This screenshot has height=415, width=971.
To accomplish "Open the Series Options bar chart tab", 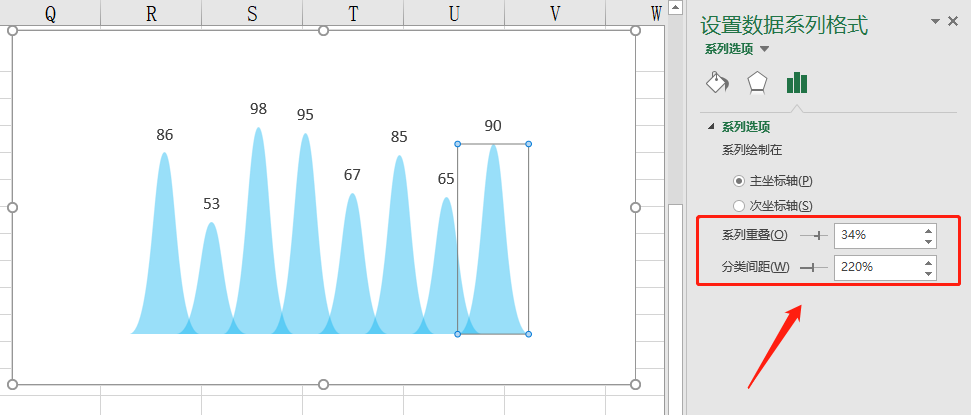I will pos(797,82).
